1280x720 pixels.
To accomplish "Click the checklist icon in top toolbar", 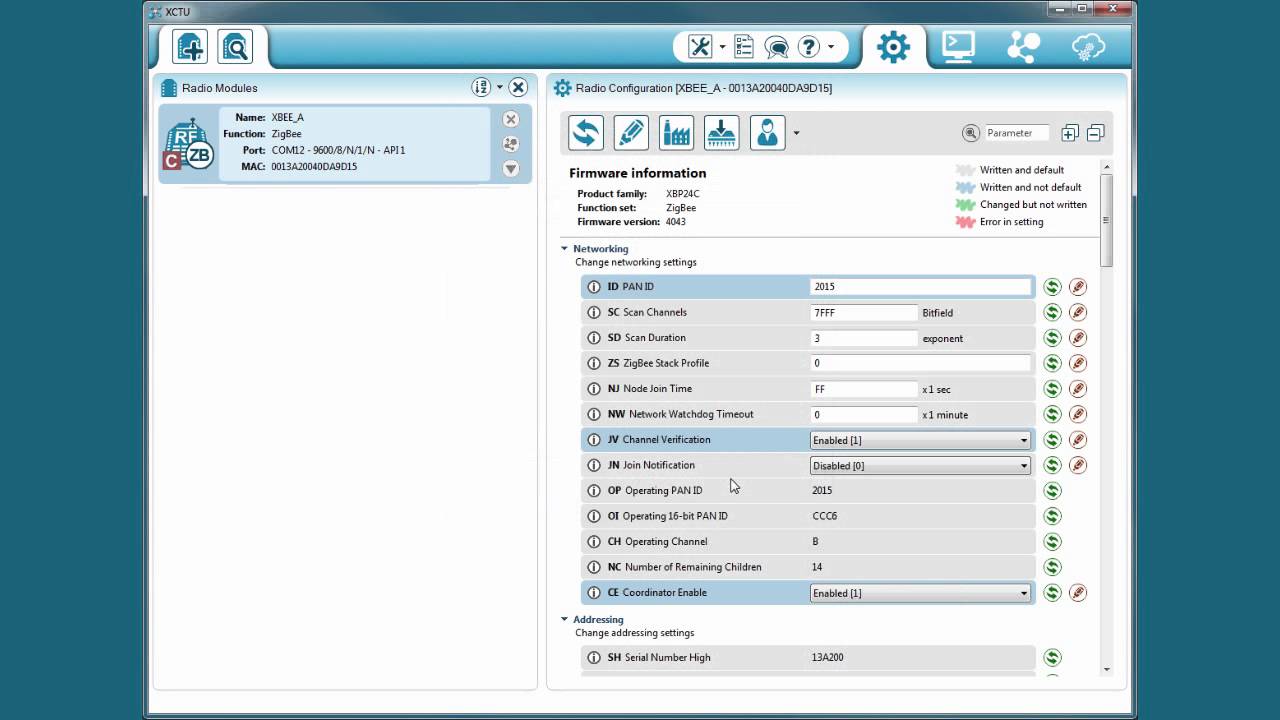I will 744,46.
